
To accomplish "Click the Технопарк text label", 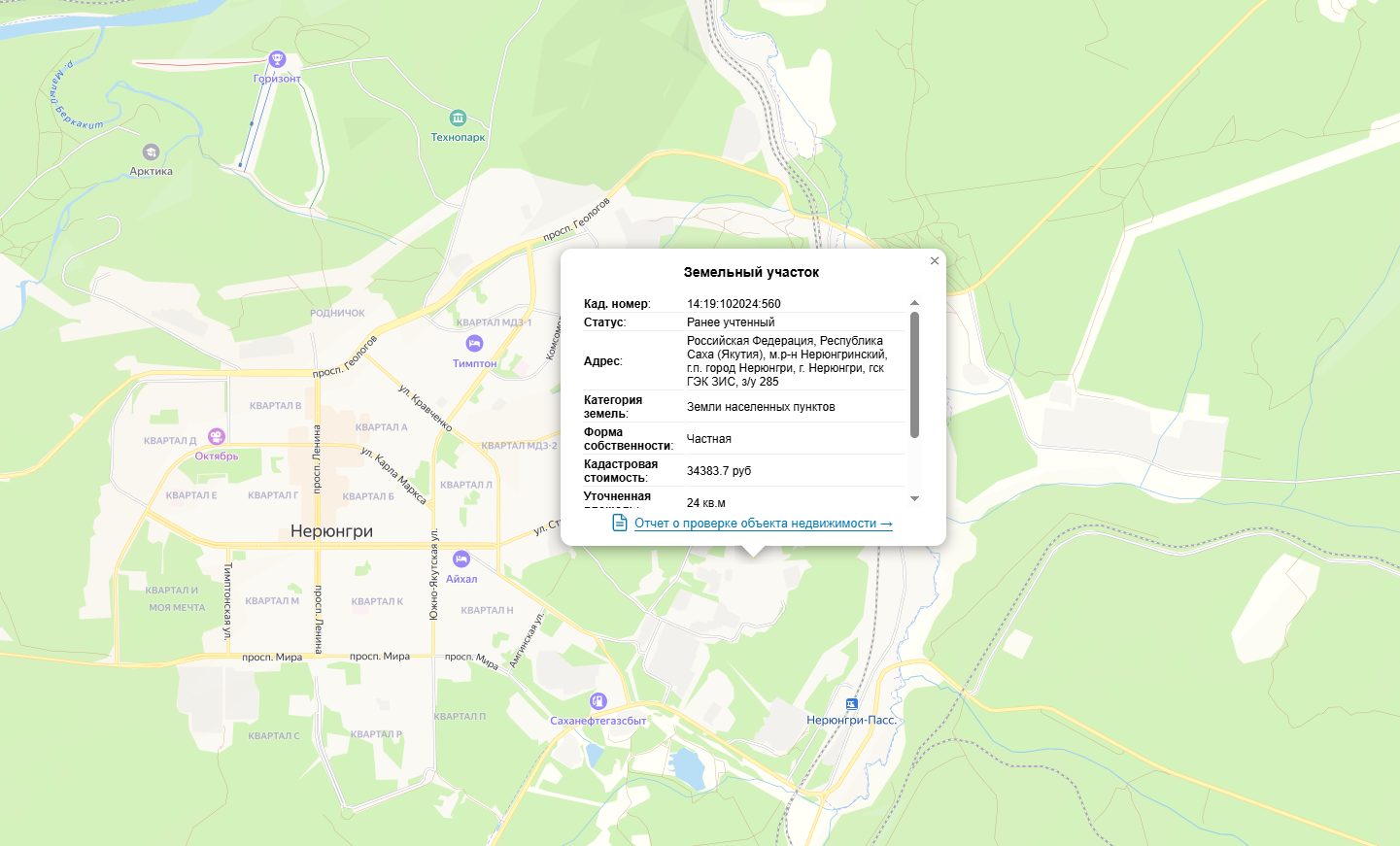I will 458,138.
